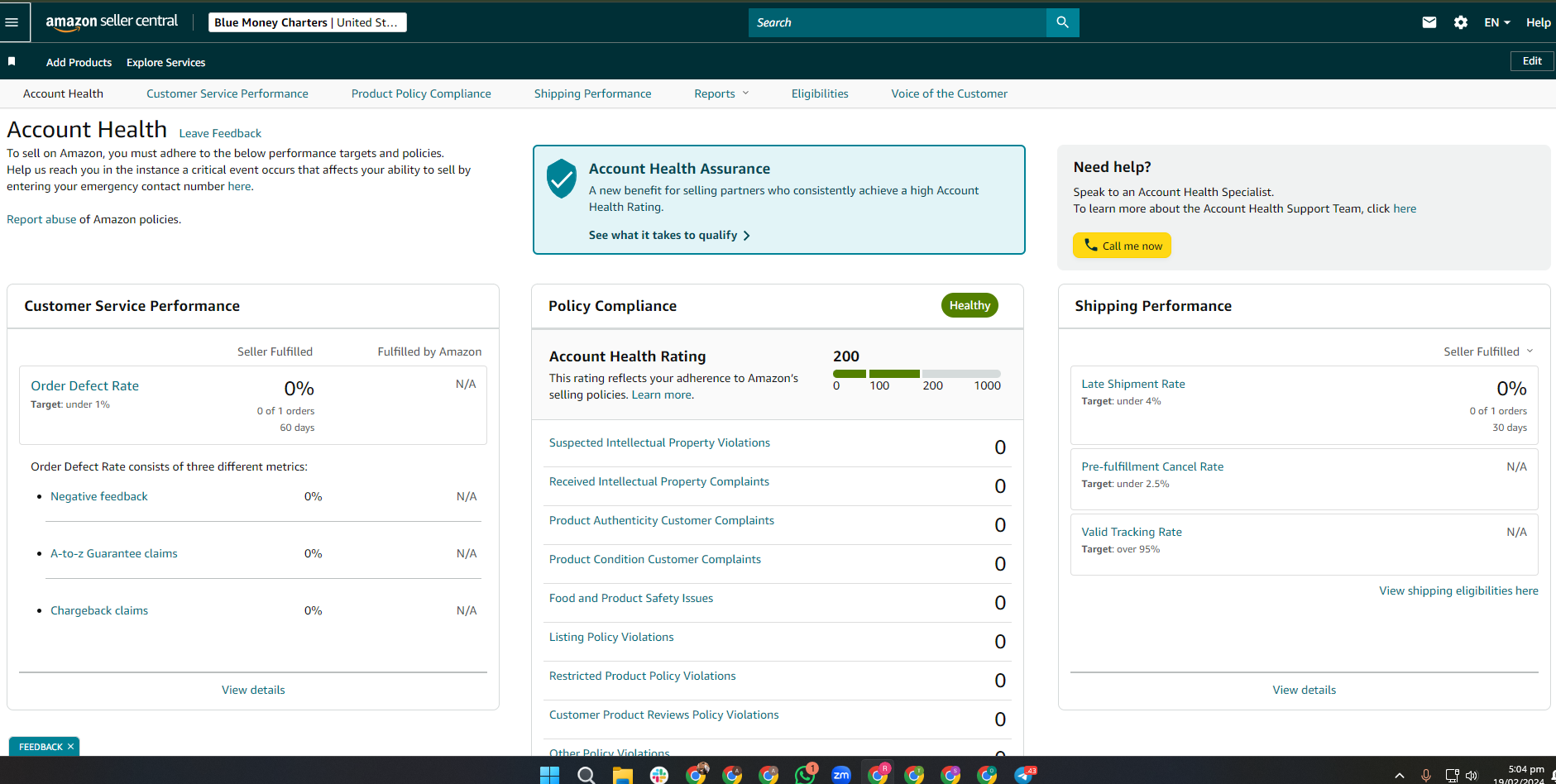This screenshot has height=784, width=1556.
Task: Open File Explorer from the taskbar
Action: (622, 775)
